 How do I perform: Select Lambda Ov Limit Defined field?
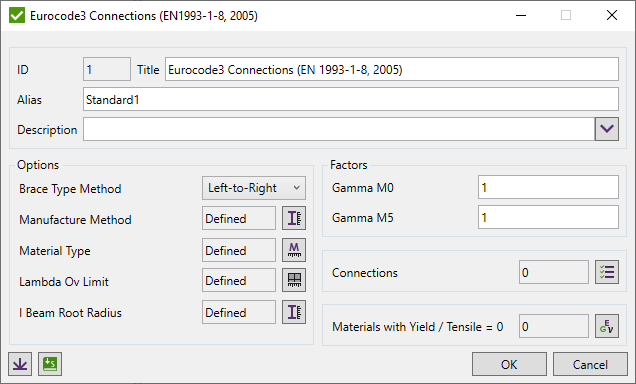(x=239, y=280)
